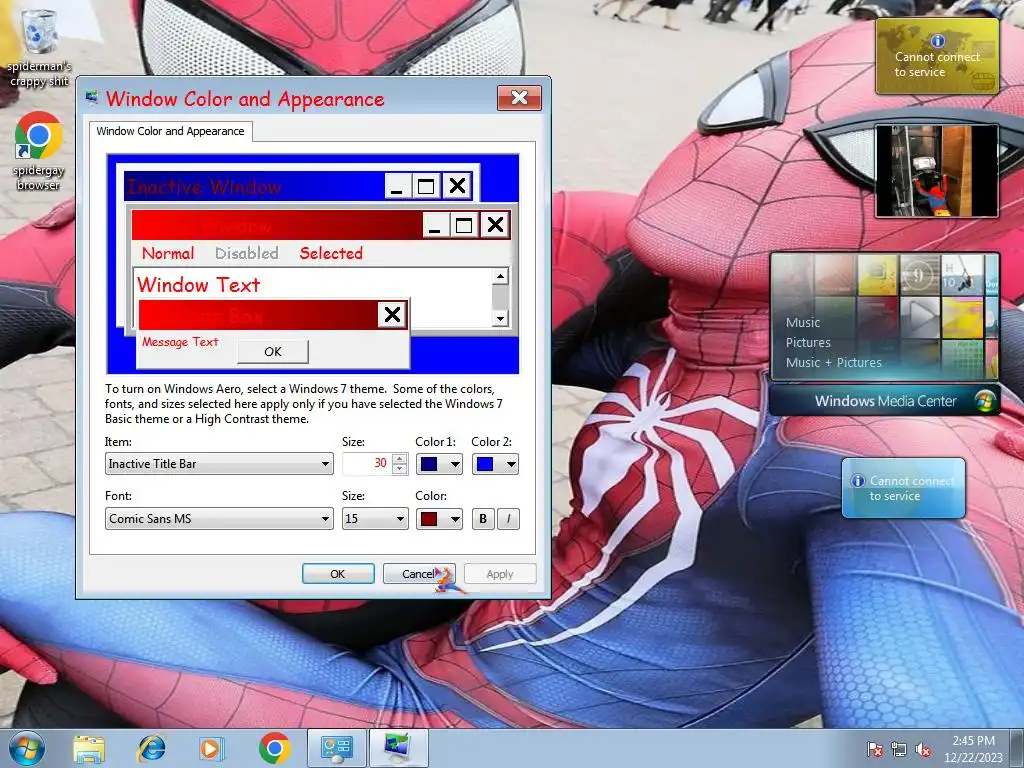The height and width of the screenshot is (768, 1024).
Task: Select Music + Pictures in Media Center gadget
Action: click(833, 363)
